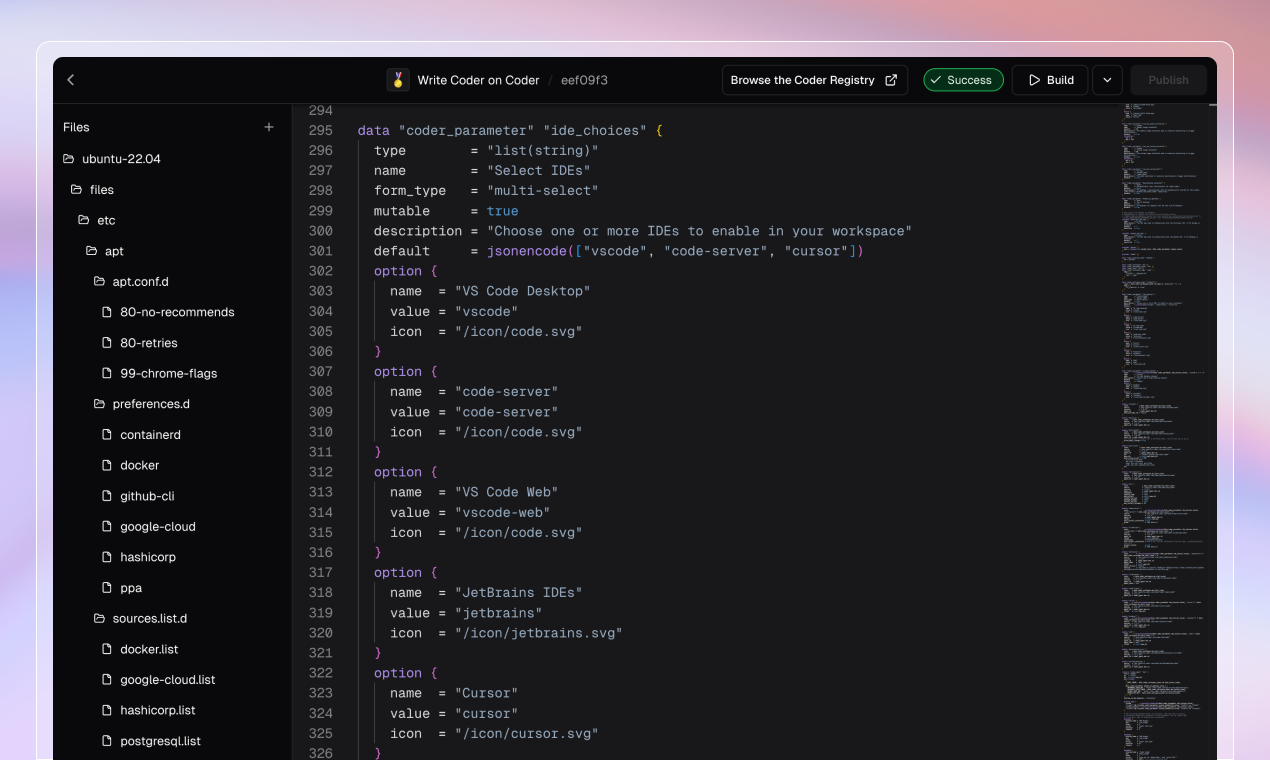Click "JetBrains IDEs" option name
Screen dimensions: 1270x760
tap(519, 592)
